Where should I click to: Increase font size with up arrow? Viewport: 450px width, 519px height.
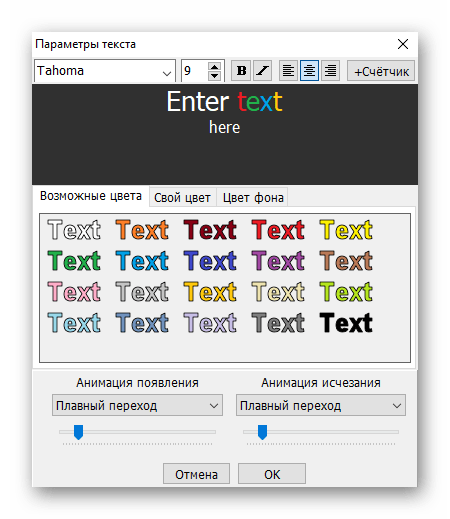point(214,66)
